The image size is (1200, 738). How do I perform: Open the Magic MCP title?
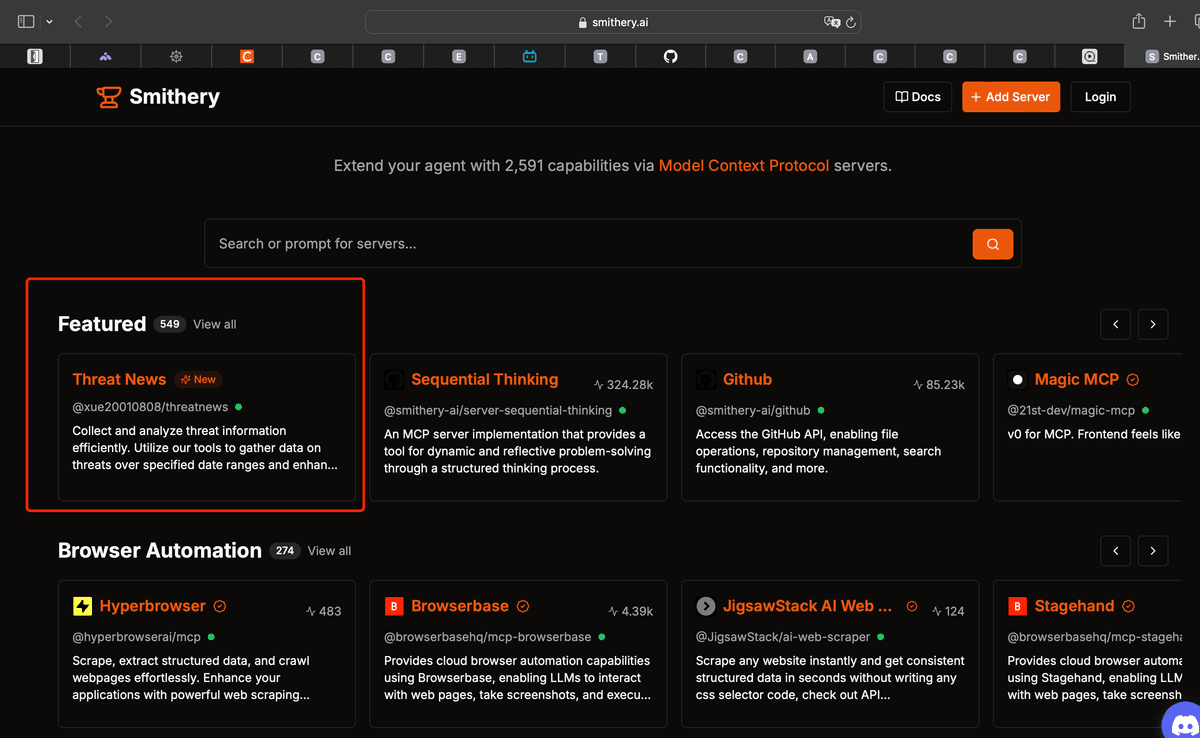(1077, 379)
